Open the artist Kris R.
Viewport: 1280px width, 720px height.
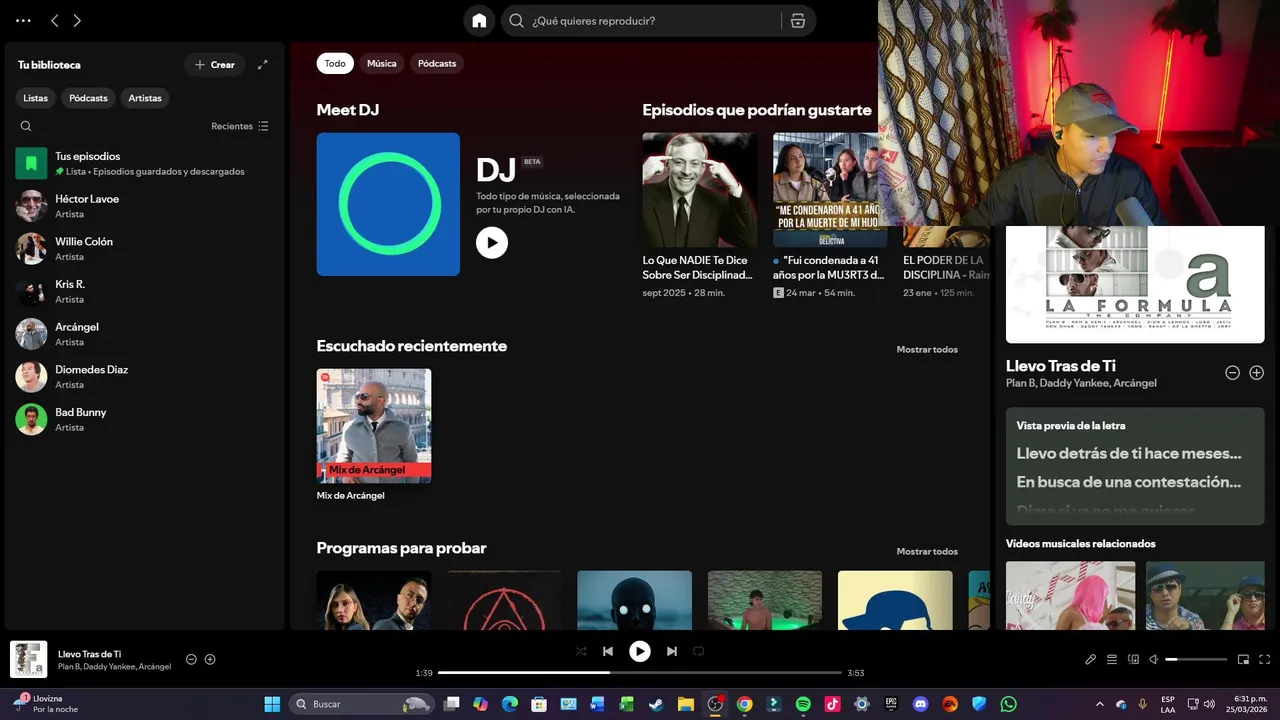click(145, 291)
